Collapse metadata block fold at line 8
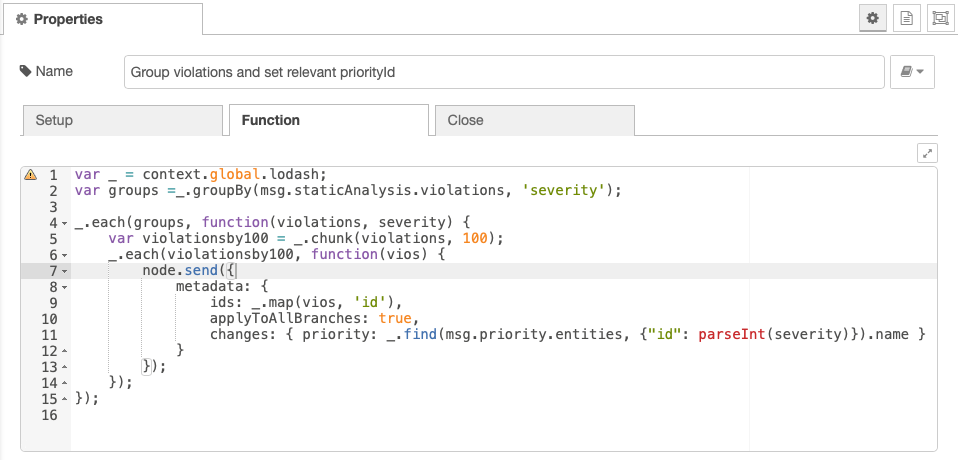This screenshot has width=958, height=460. pos(65,287)
